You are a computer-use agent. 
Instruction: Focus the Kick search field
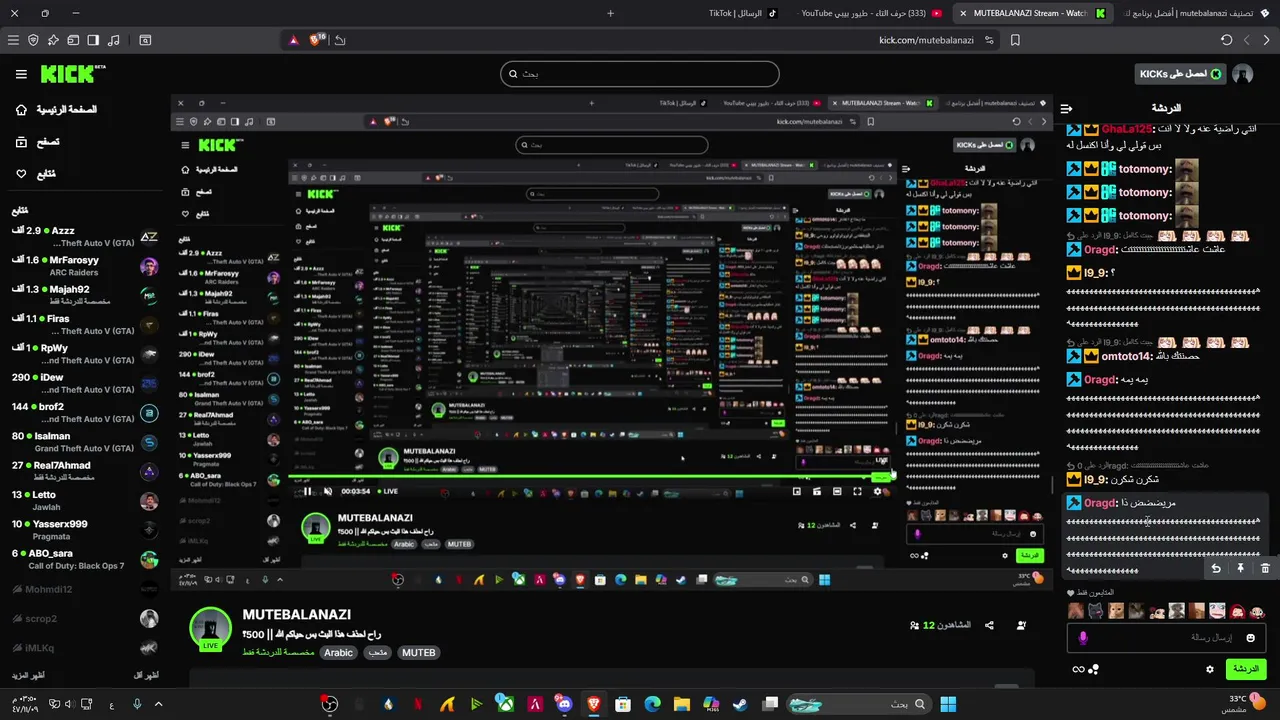coord(640,74)
